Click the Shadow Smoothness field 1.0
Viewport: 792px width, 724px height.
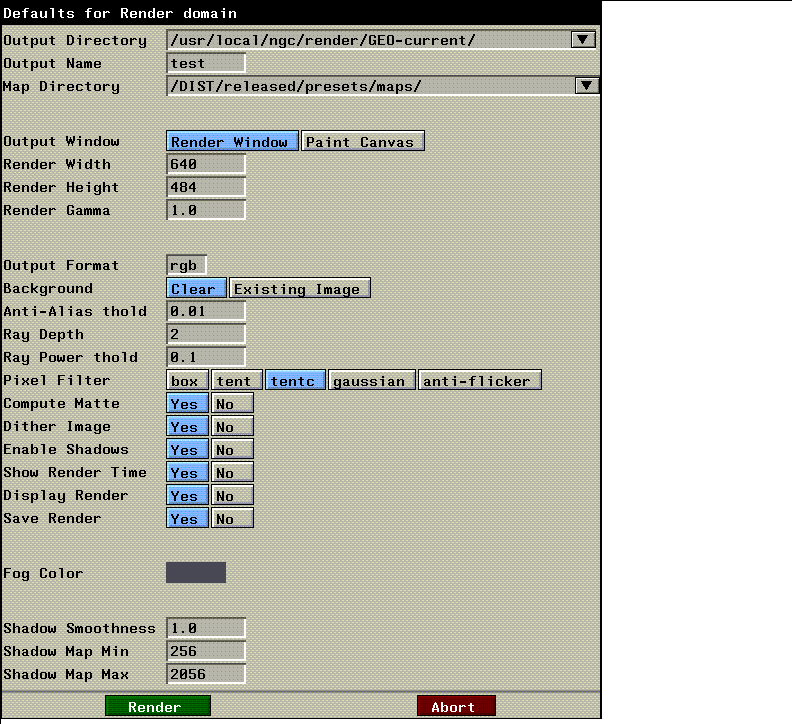click(x=206, y=628)
